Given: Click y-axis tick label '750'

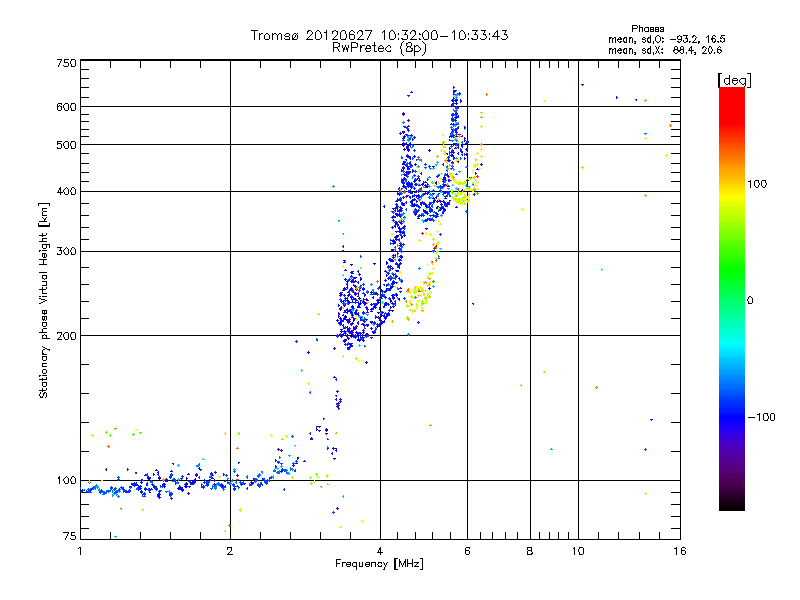Looking at the screenshot, I should tap(66, 63).
